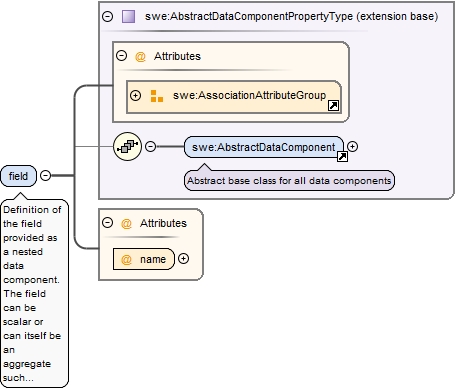Expand the name attribute
Image resolution: width=472 pixels, height=391 pixels.
(x=183, y=259)
